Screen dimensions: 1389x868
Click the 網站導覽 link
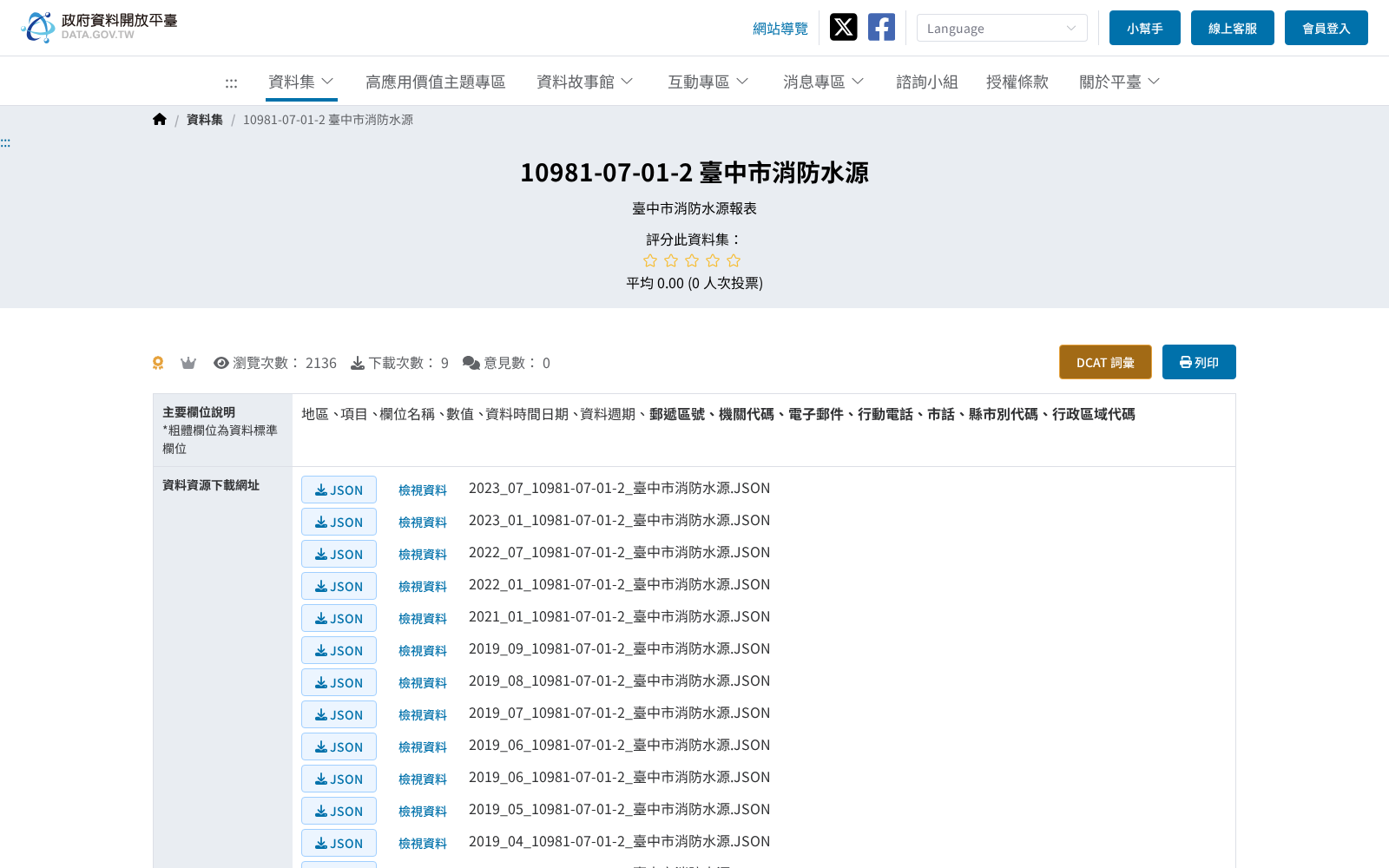point(780,29)
